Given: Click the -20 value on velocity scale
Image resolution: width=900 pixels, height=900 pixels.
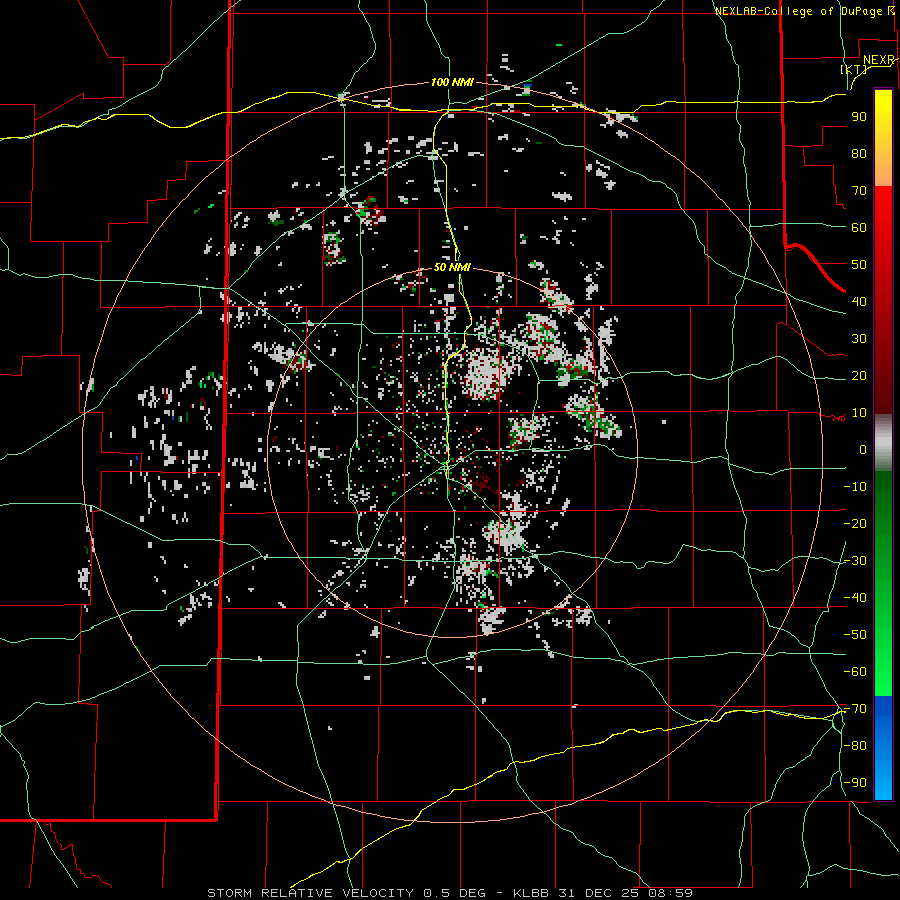Looking at the screenshot, I should [855, 524].
